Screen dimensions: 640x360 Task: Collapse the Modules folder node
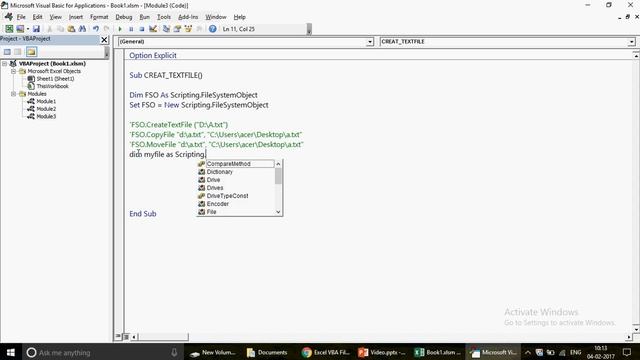click(13, 94)
